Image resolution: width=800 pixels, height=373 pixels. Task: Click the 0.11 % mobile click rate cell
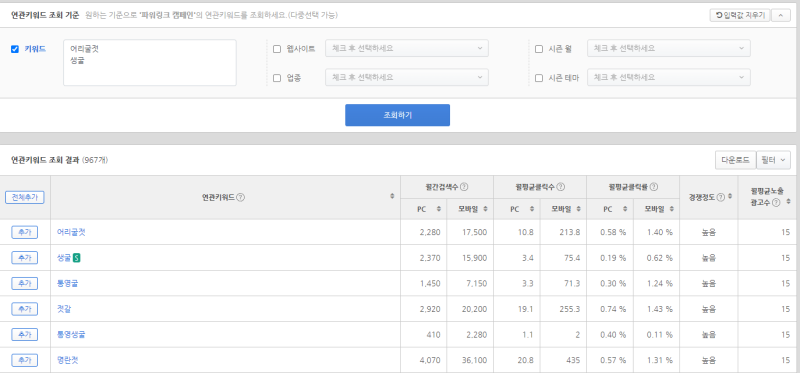(656, 335)
